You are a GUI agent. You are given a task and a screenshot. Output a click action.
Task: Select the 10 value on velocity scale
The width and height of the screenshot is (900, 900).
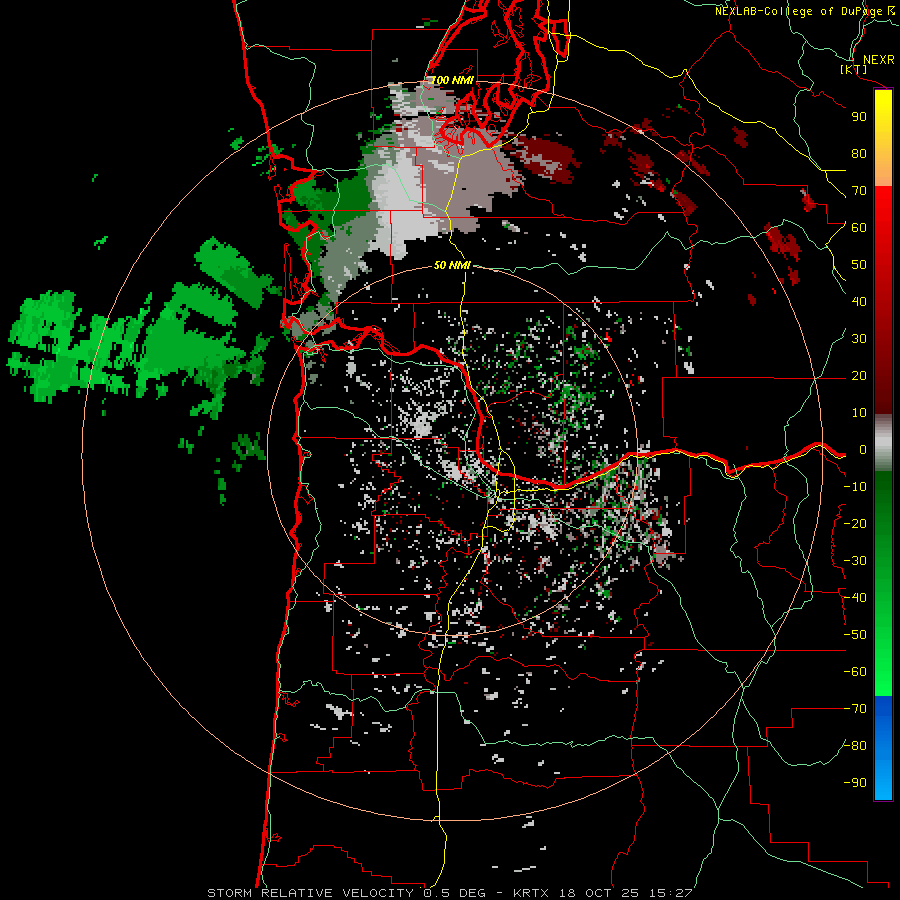(859, 413)
